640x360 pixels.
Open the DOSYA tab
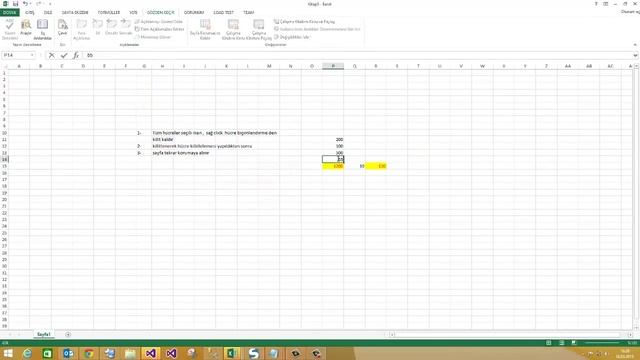[x=9, y=12]
